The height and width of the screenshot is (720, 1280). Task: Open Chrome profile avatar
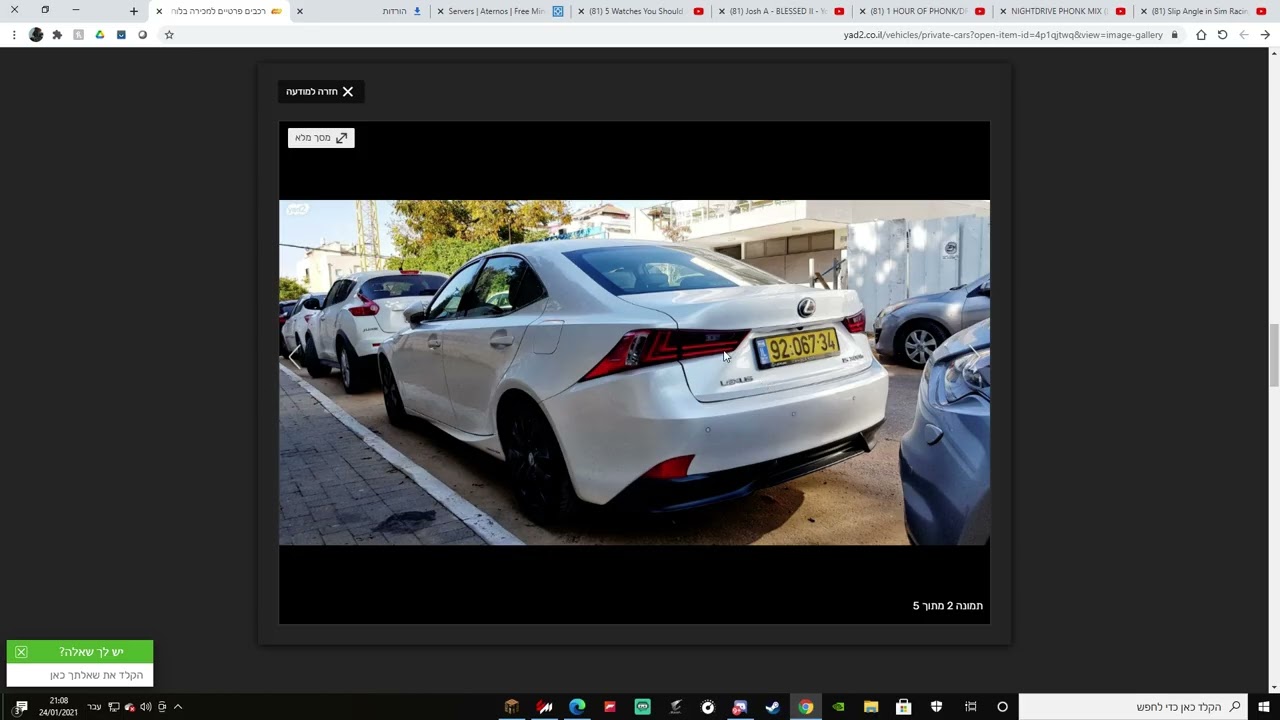36,35
